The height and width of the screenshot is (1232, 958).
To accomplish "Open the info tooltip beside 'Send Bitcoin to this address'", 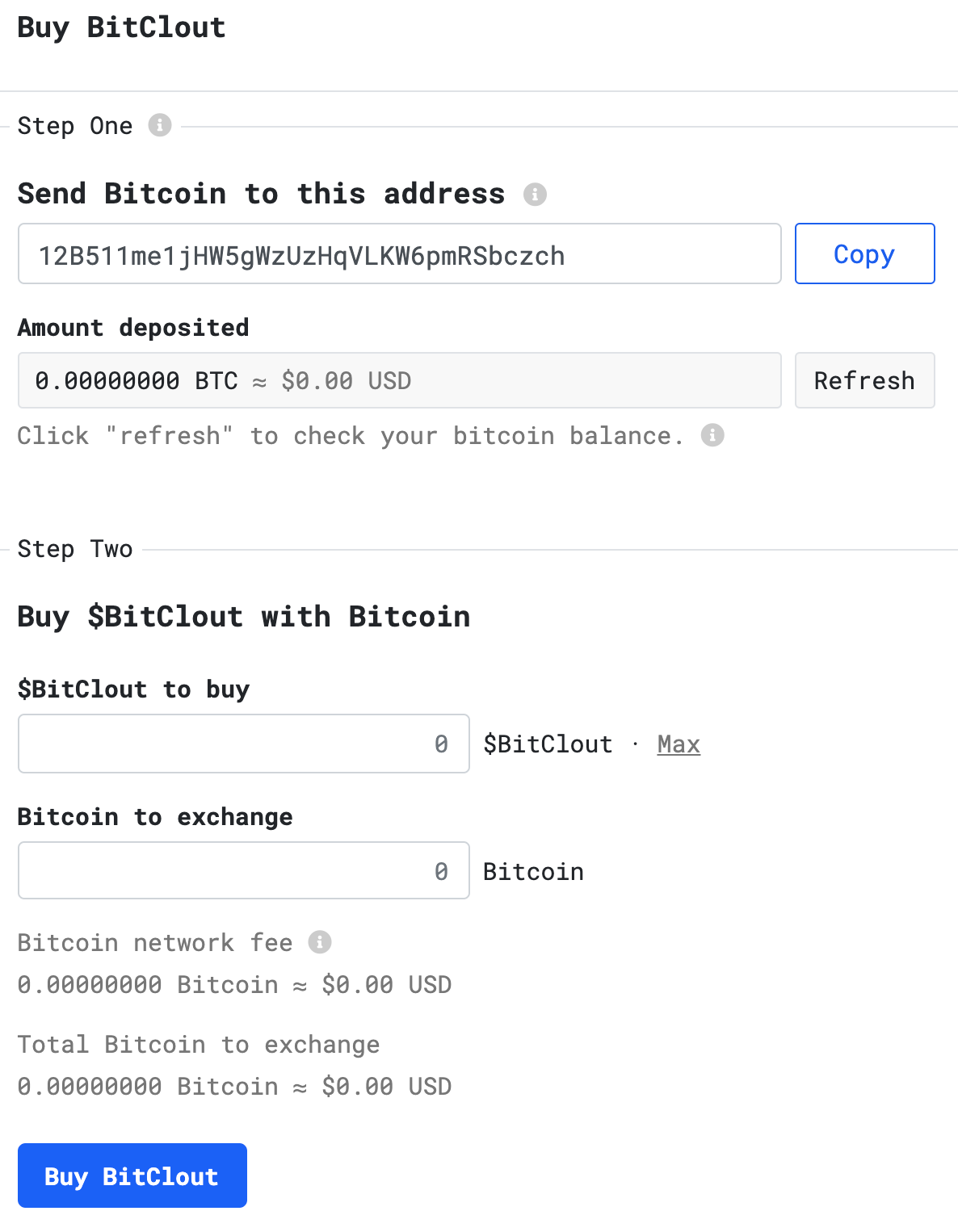I will pyautogui.click(x=536, y=194).
